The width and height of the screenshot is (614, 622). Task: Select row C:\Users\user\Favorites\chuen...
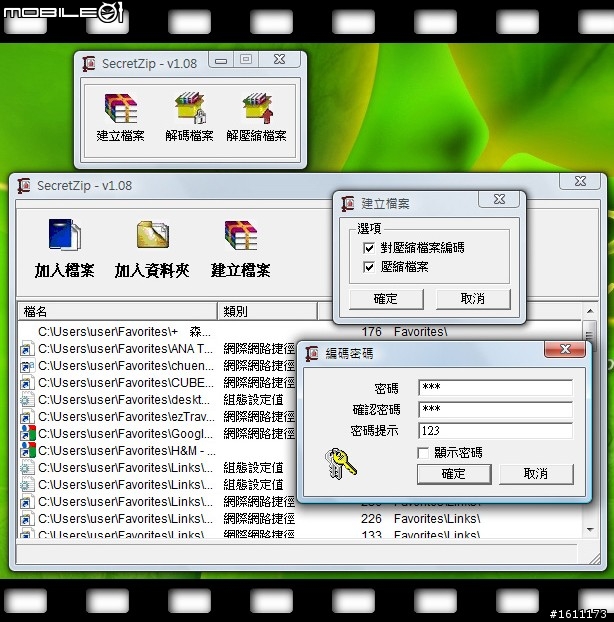pyautogui.click(x=126, y=366)
